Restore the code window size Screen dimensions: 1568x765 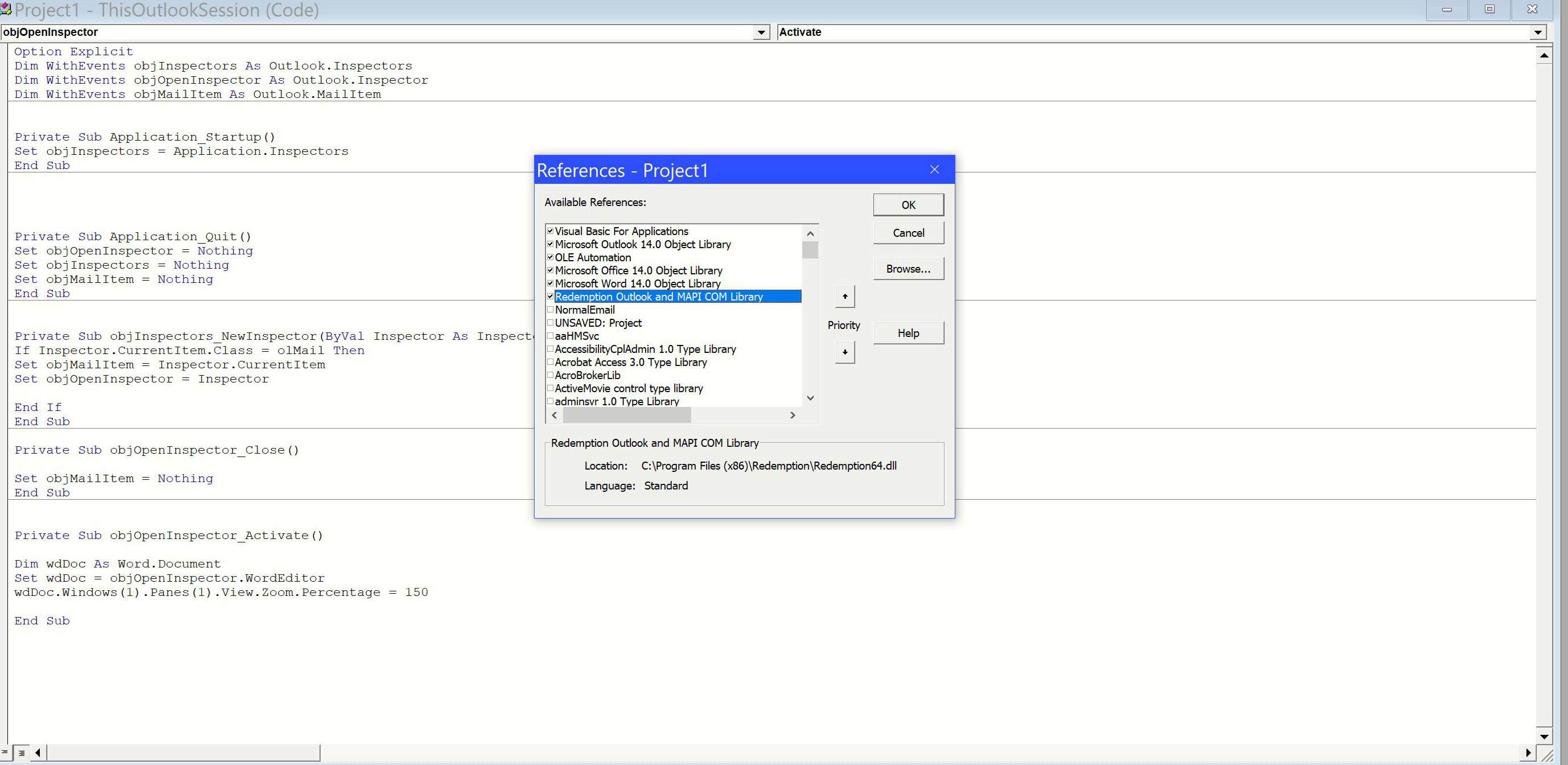[x=1489, y=9]
